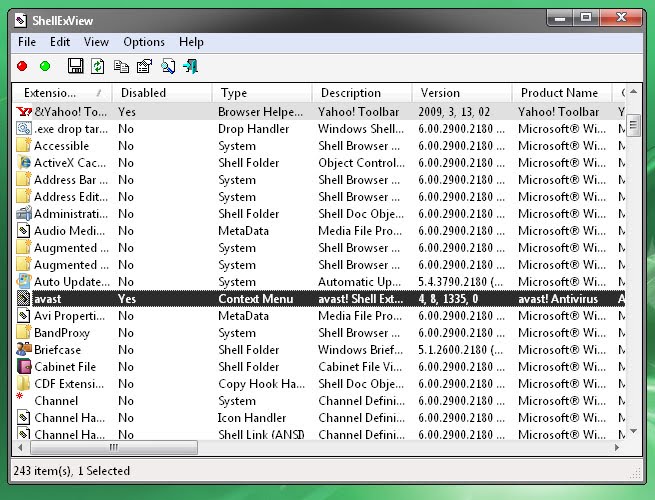Click the red Disable Selected Items icon
Viewport: 655px width, 500px height.
click(x=22, y=66)
